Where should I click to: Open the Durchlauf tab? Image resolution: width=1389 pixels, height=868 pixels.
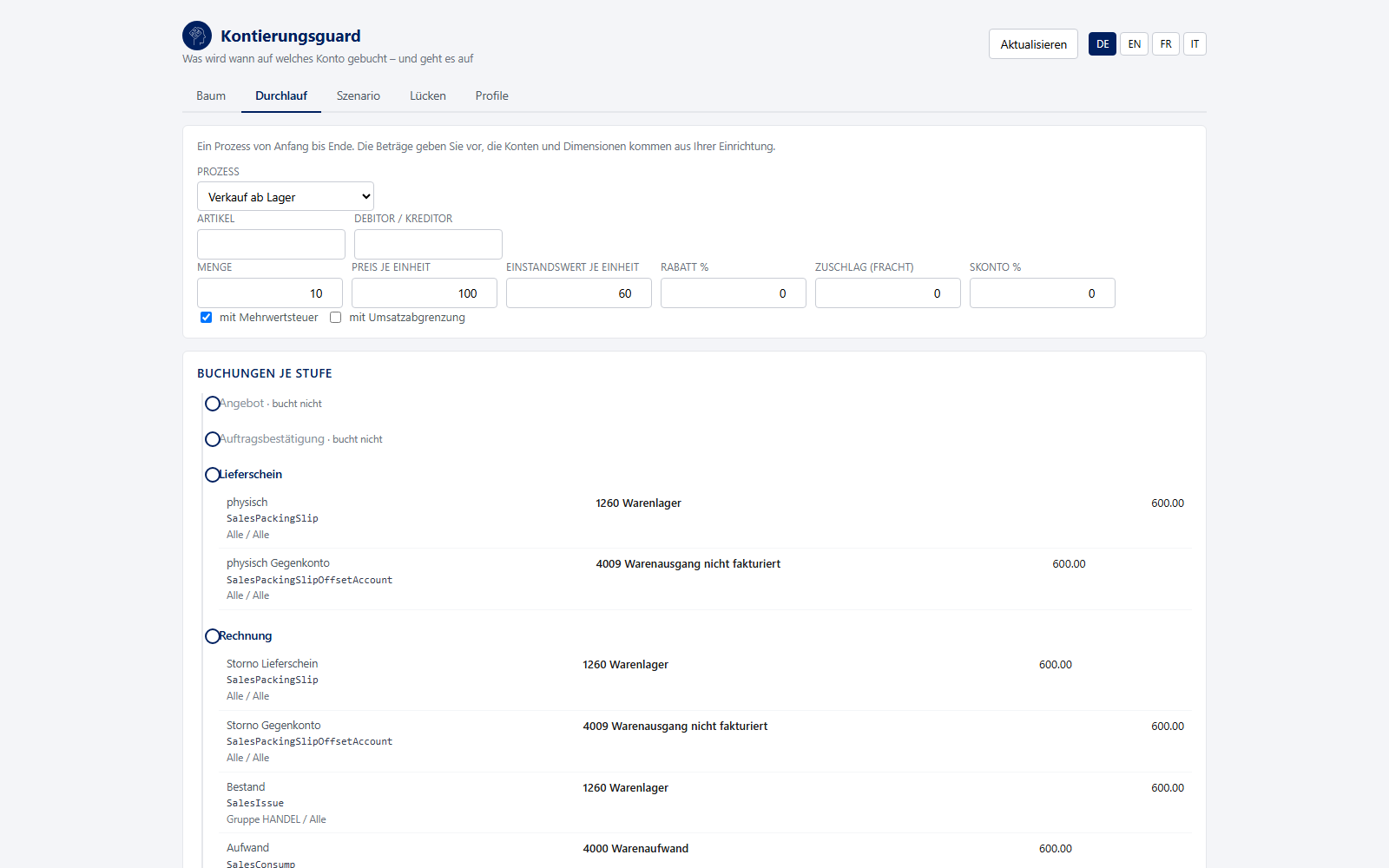tap(281, 96)
